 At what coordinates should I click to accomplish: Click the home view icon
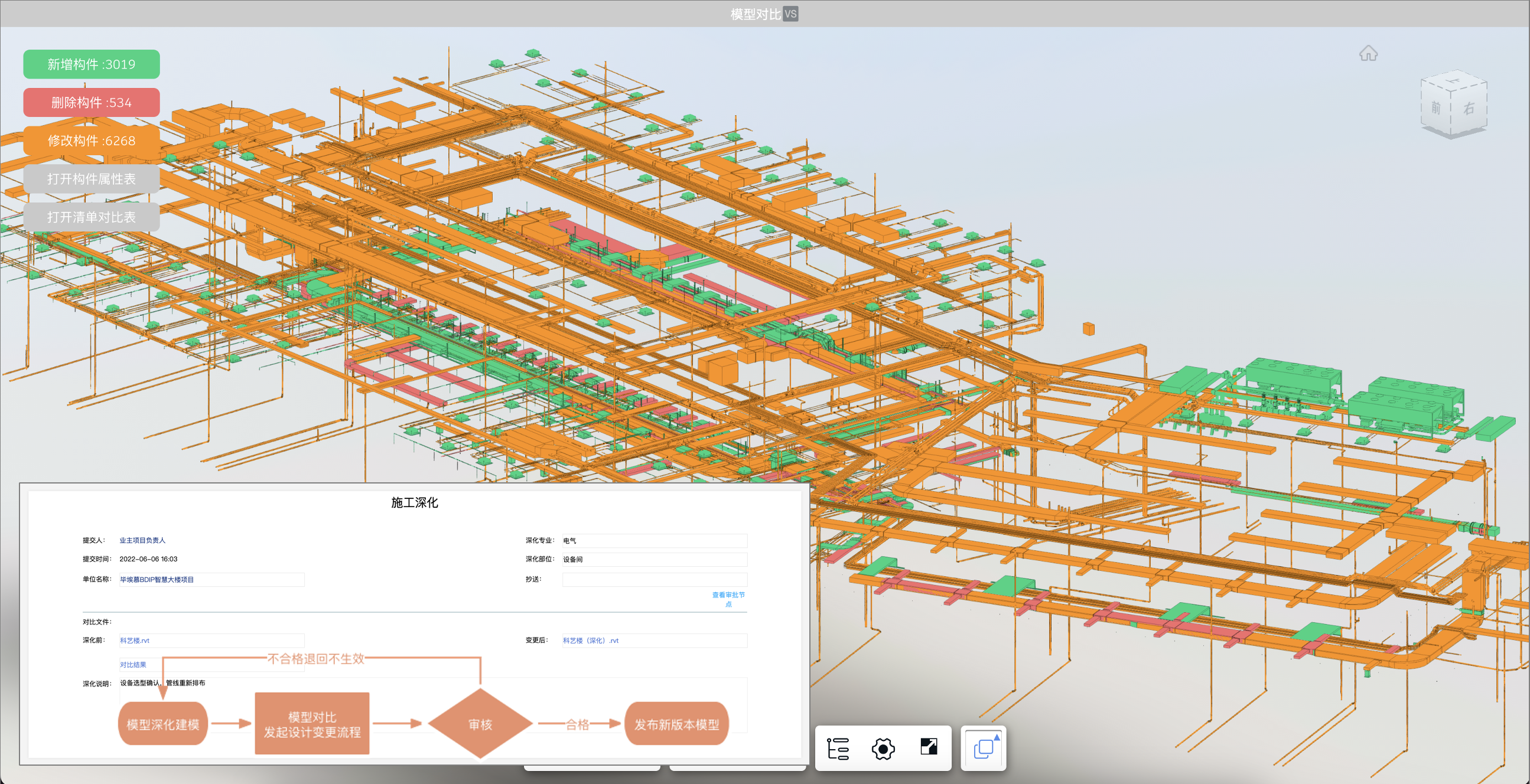pyautogui.click(x=1369, y=53)
